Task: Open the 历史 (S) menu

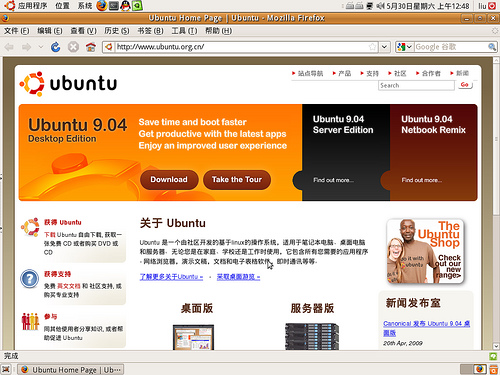Action: tap(117, 31)
